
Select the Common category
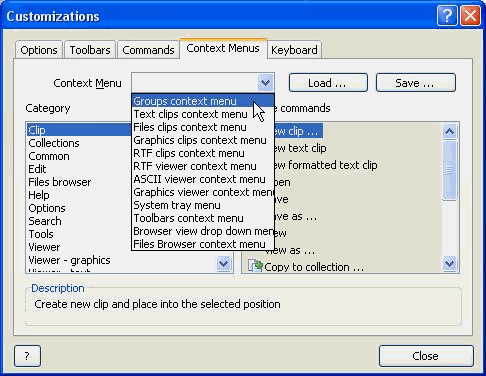click(x=79, y=156)
